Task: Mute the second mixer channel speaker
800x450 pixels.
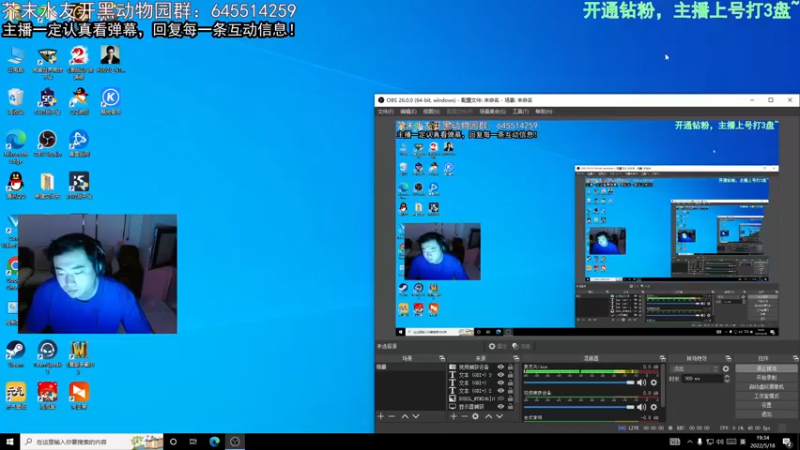Action: click(x=641, y=407)
